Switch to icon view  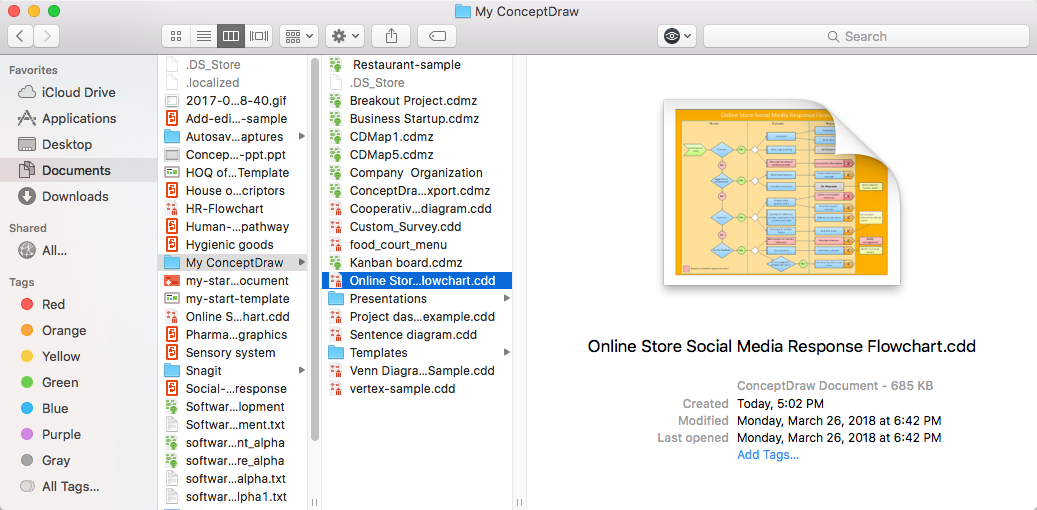click(176, 36)
